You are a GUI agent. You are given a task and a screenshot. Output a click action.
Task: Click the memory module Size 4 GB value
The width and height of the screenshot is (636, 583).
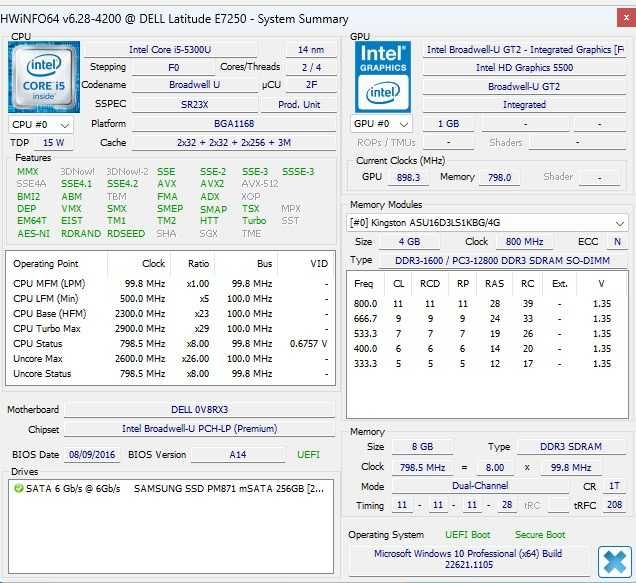(x=409, y=242)
